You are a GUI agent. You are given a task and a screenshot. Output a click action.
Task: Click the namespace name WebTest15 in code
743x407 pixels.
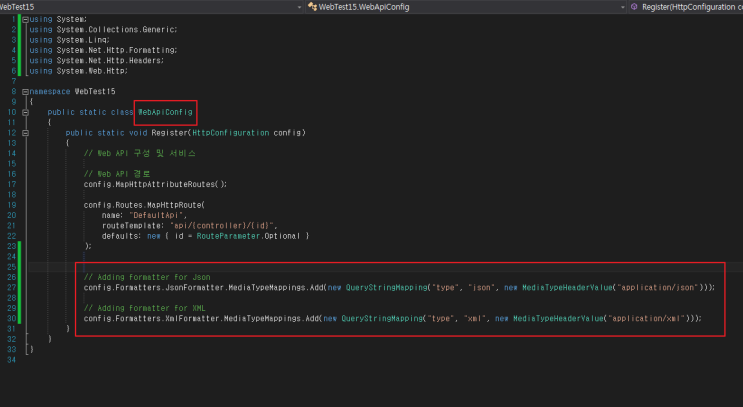click(95, 91)
